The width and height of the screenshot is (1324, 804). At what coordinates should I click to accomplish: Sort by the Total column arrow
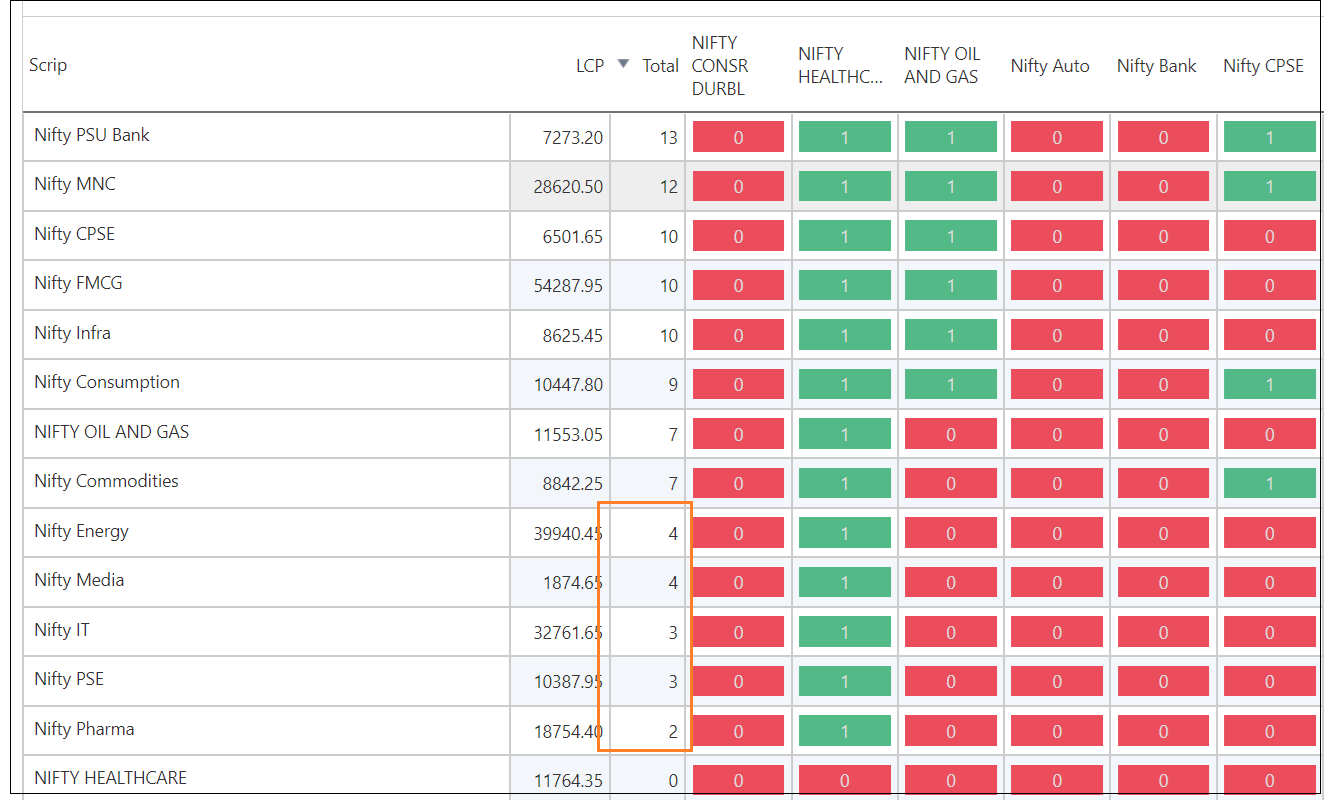point(623,64)
